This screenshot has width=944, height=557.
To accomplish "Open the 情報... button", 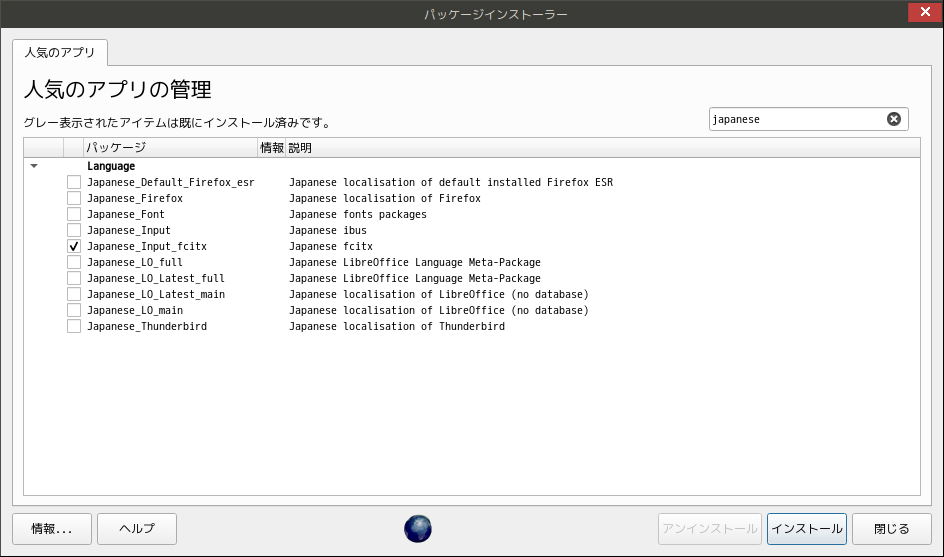I will [52, 529].
